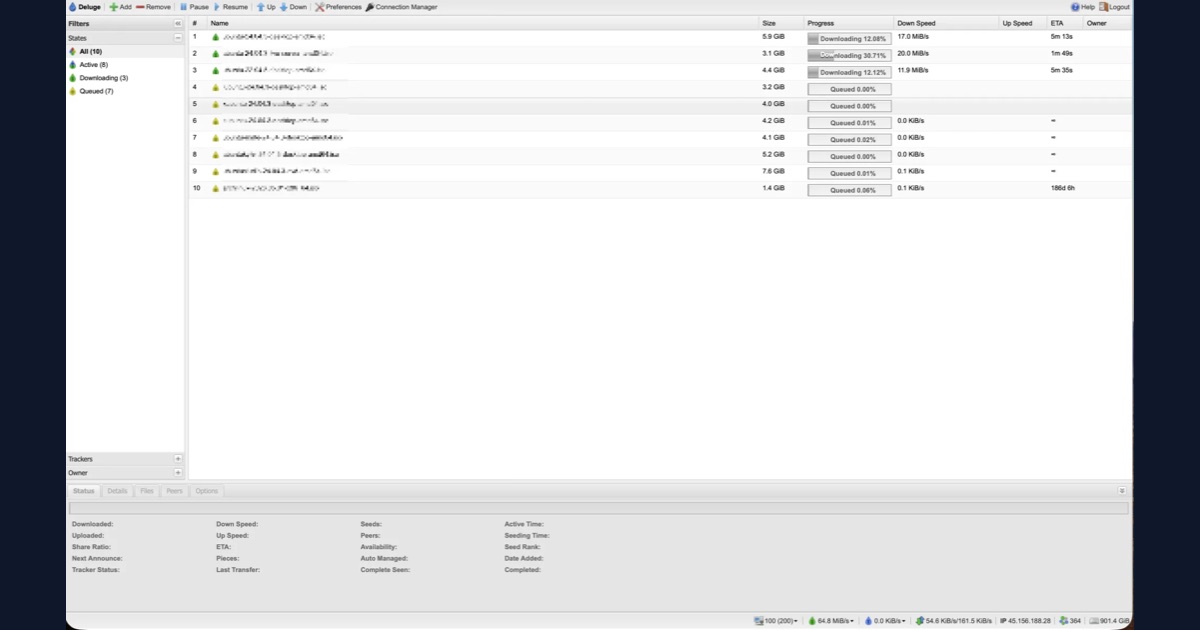Sort by the Progress column header
The width and height of the screenshot is (1200, 630).
(x=849, y=23)
